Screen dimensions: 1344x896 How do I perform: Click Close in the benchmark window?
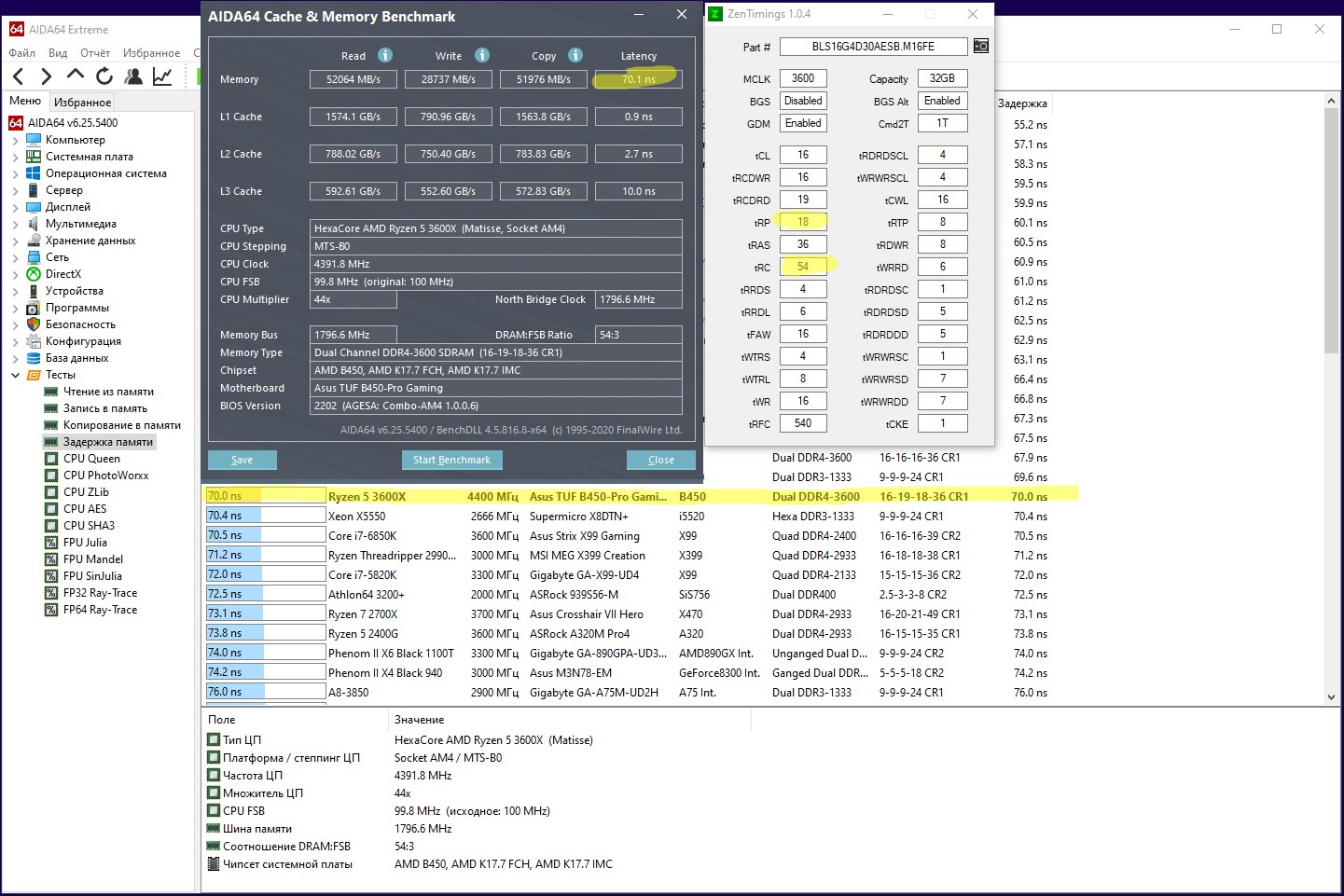661,460
